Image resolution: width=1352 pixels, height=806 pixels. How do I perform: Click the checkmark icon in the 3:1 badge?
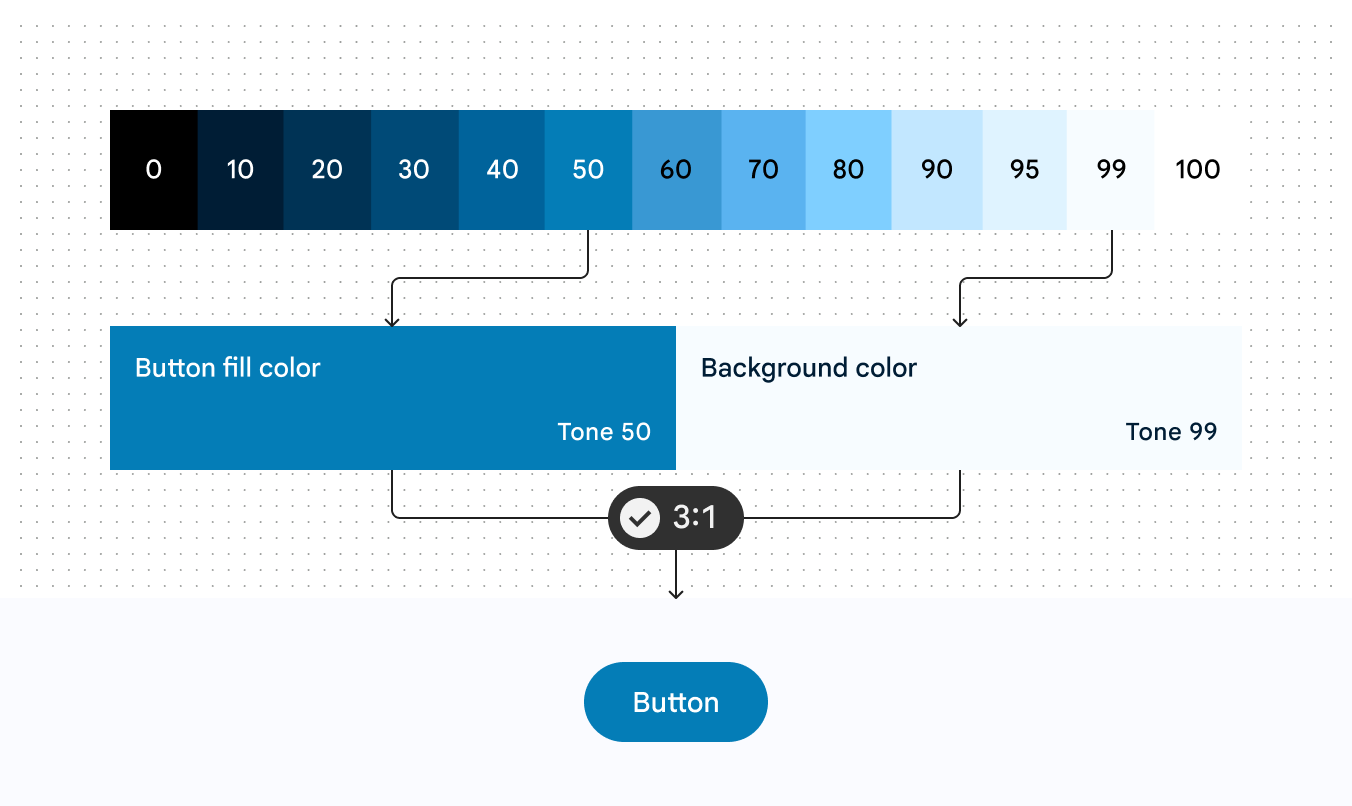coord(640,518)
